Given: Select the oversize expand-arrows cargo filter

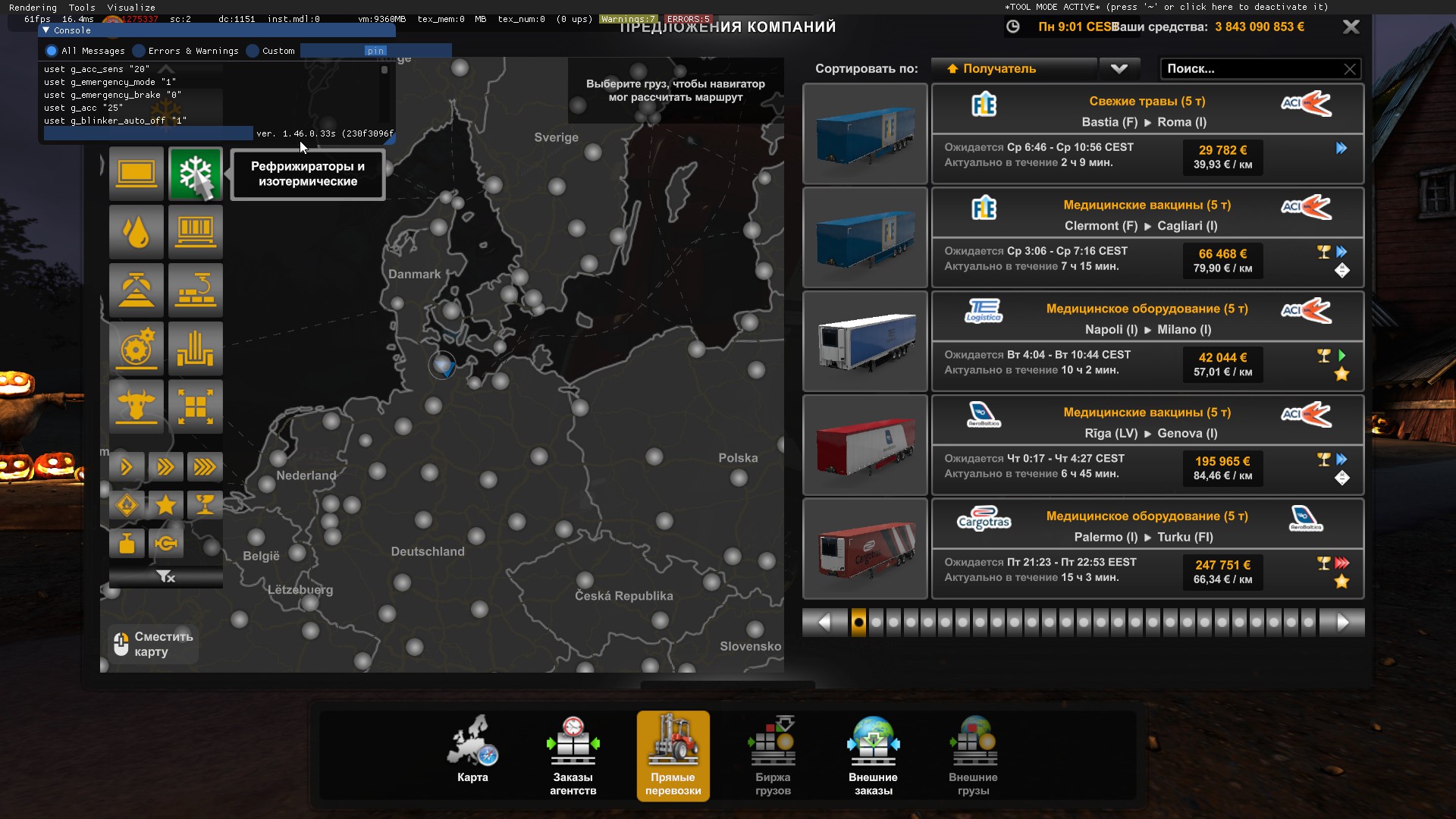Looking at the screenshot, I should [196, 407].
